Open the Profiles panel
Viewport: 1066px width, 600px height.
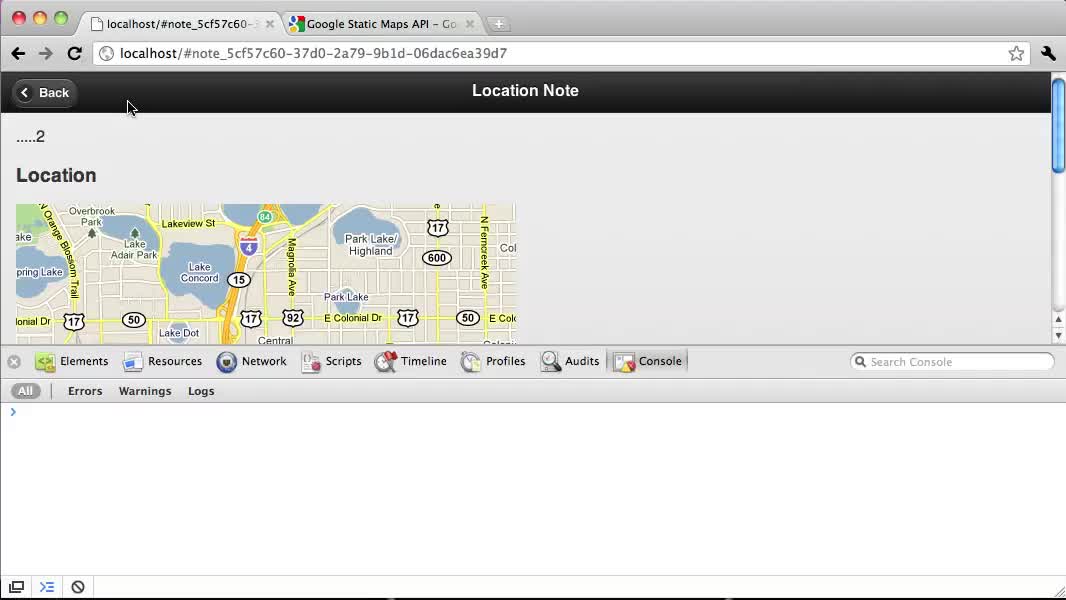[506, 361]
